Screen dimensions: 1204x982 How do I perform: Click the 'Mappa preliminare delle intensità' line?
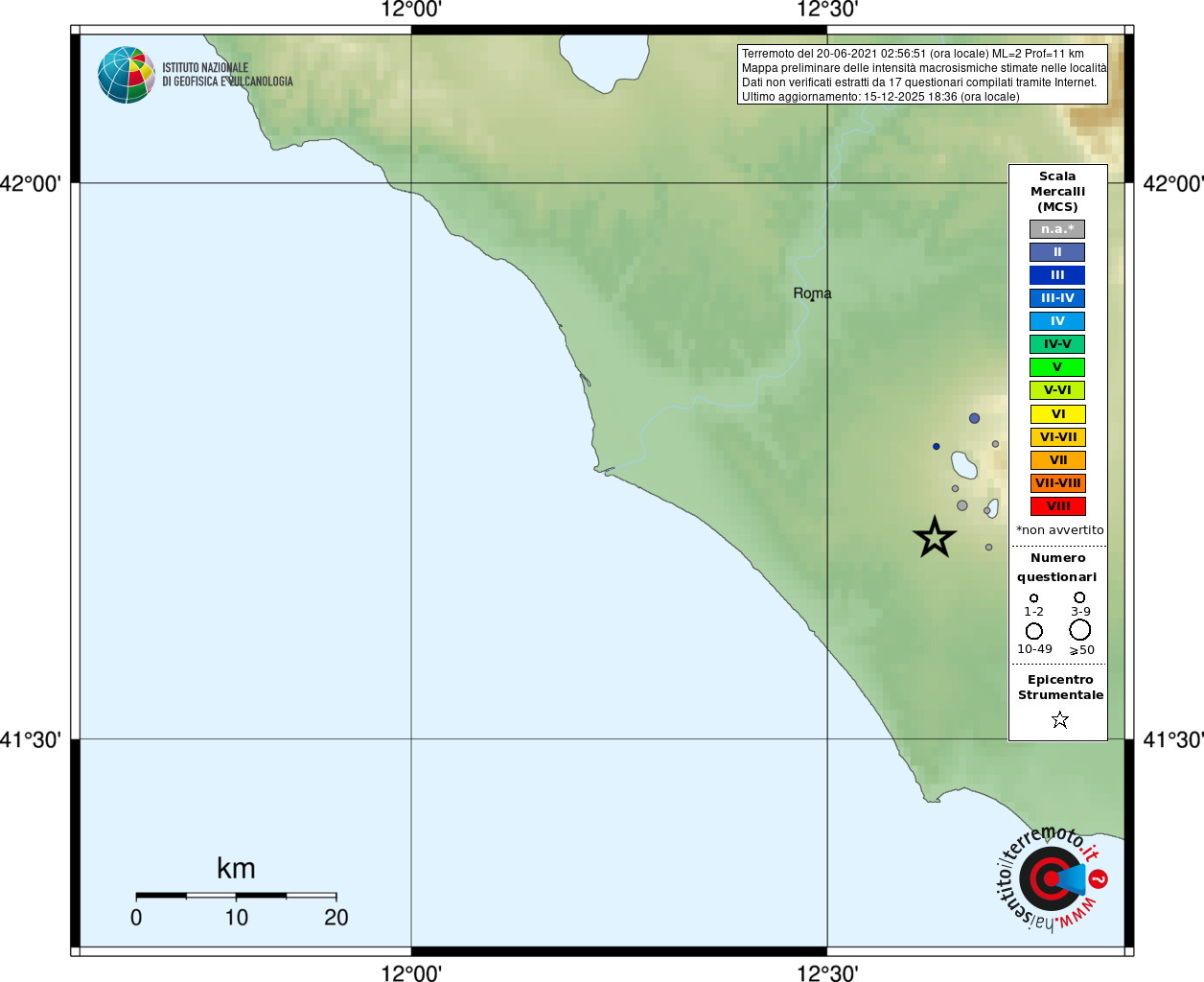point(923,68)
